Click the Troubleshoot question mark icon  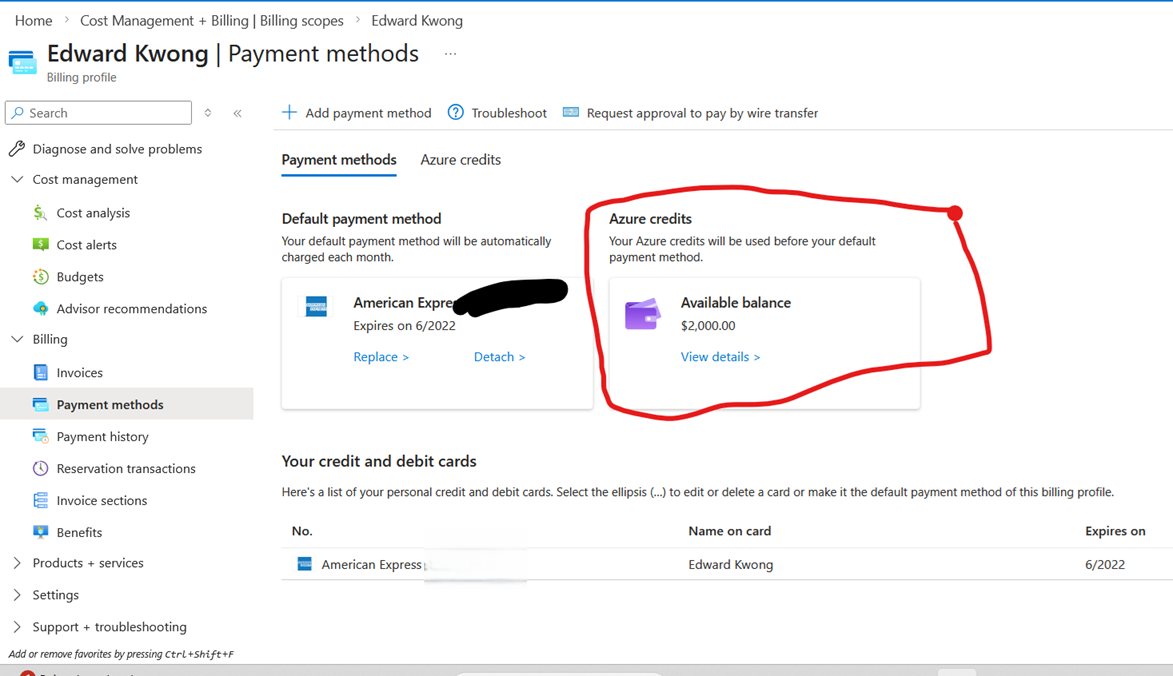[456, 112]
